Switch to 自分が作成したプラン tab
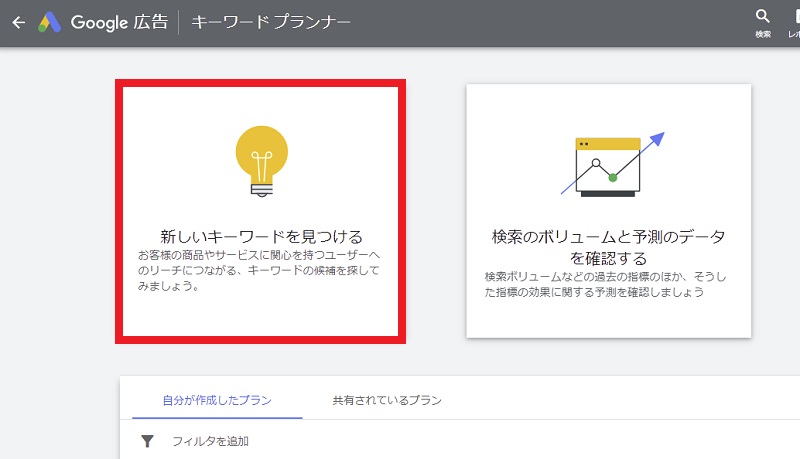The height and width of the screenshot is (459, 800). coord(217,400)
